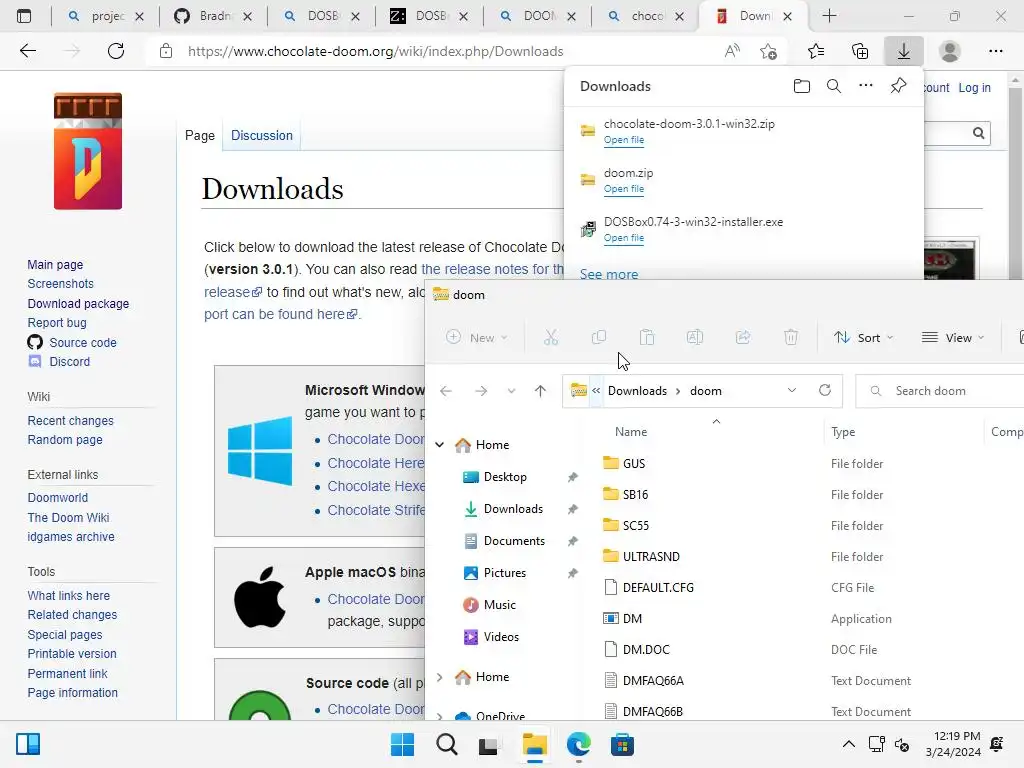Click the browser Back arrow
This screenshot has width=1024, height=768.
click(x=28, y=51)
